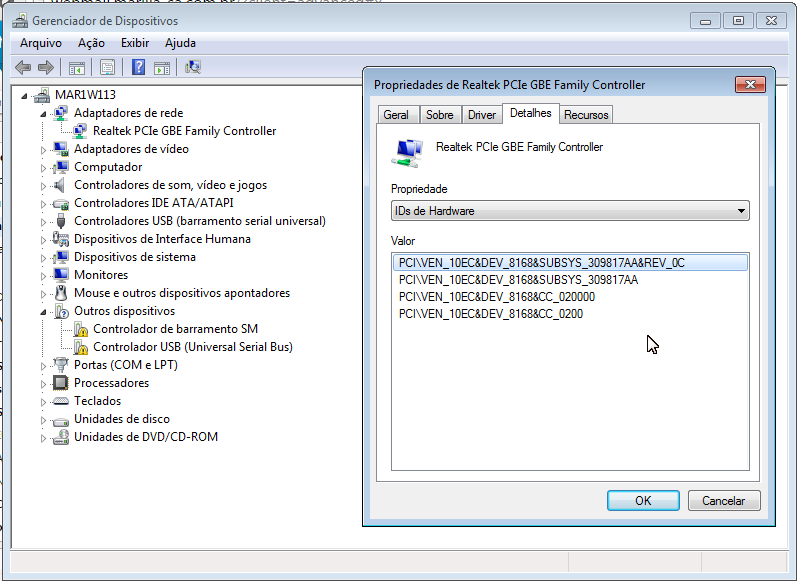797x581 pixels.
Task: Click Realtek adapter icon in tree
Action: click(80, 131)
